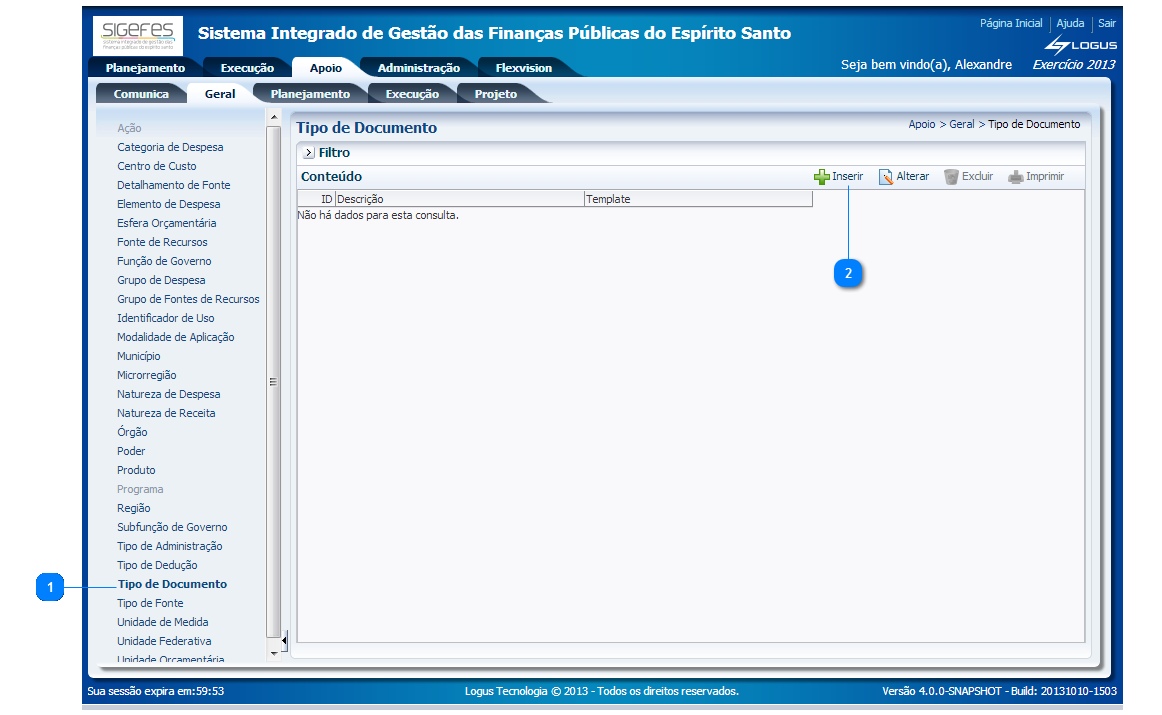Screen dimensions: 1162x715
Task: Open the Projeto sub-tab
Action: [495, 94]
